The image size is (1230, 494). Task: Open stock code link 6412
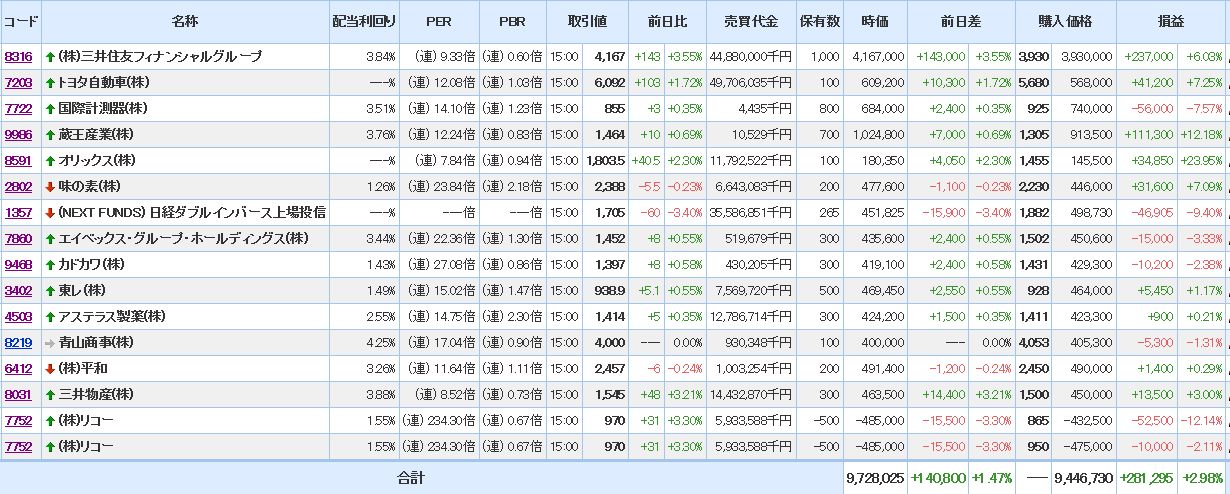tap(18, 369)
